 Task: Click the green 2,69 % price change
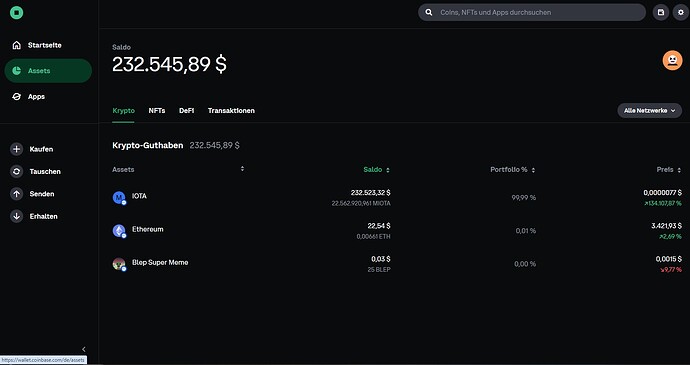point(670,236)
